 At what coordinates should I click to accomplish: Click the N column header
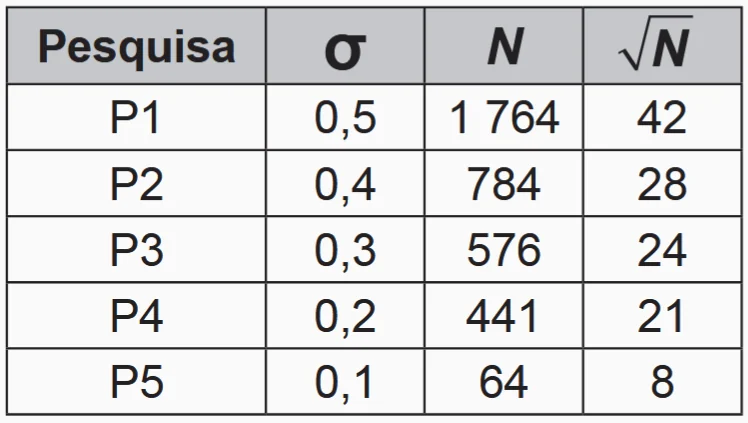pyautogui.click(x=505, y=48)
